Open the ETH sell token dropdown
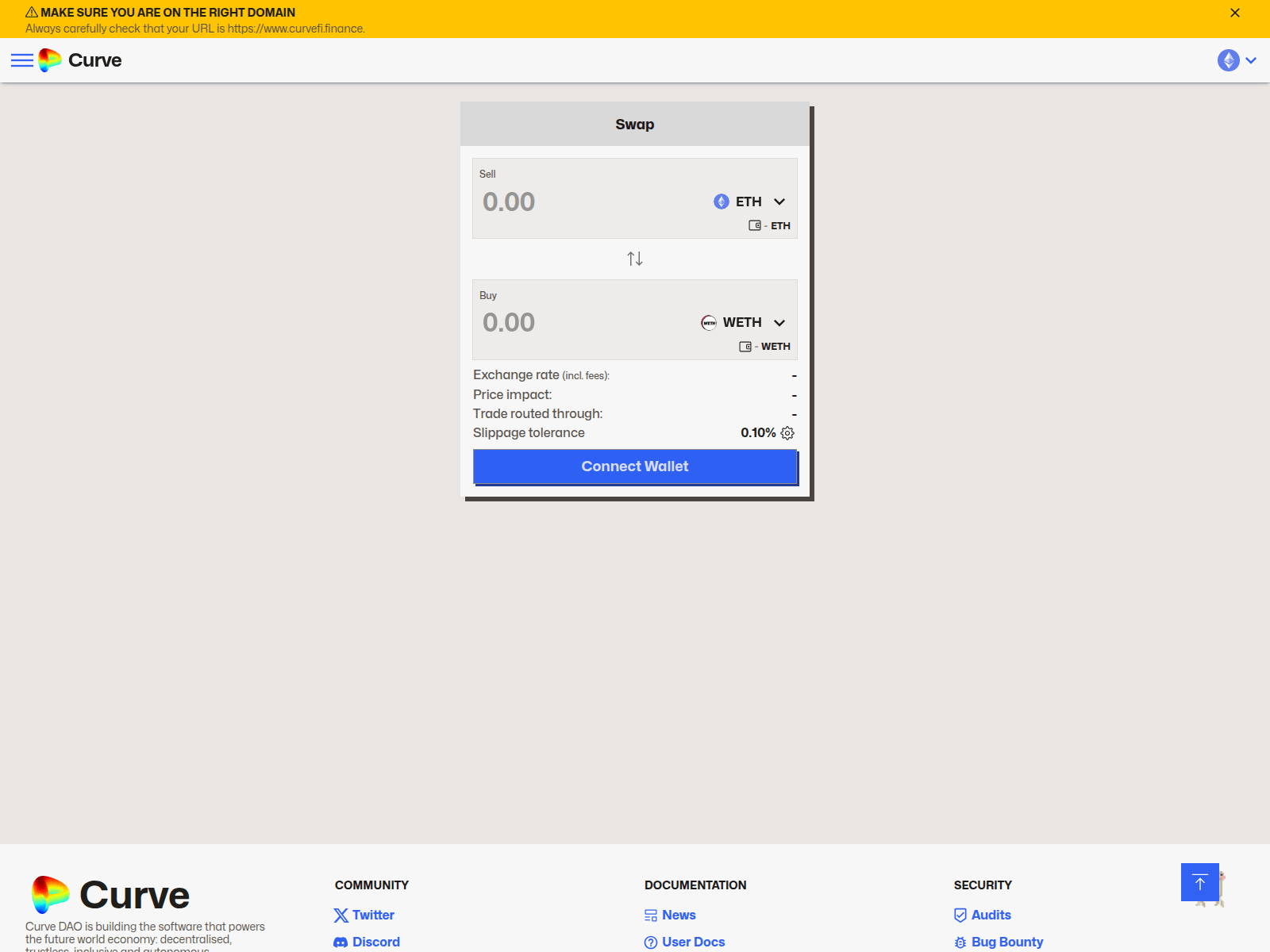This screenshot has height=952, width=1270. [x=749, y=202]
